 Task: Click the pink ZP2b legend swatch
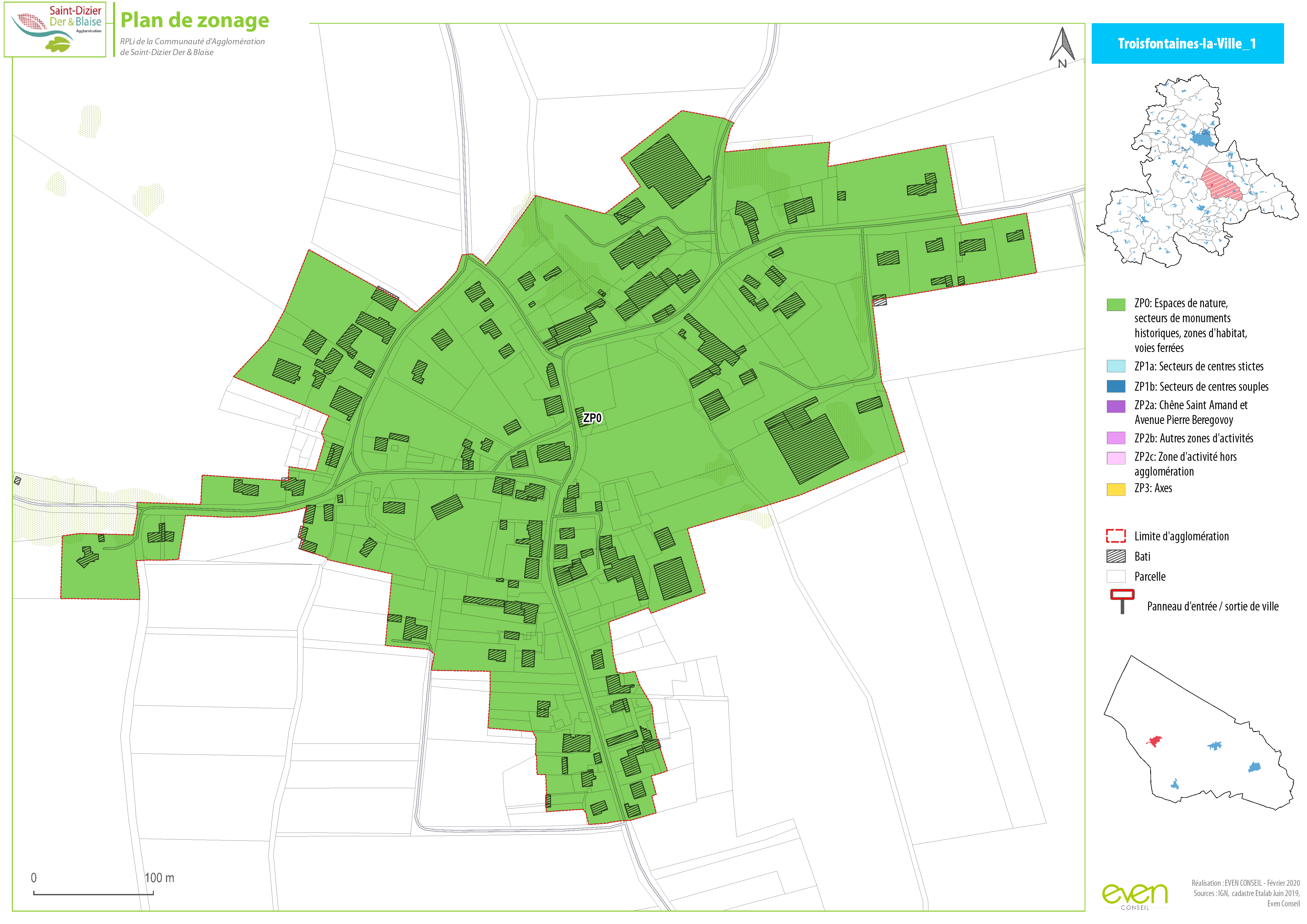click(1116, 438)
